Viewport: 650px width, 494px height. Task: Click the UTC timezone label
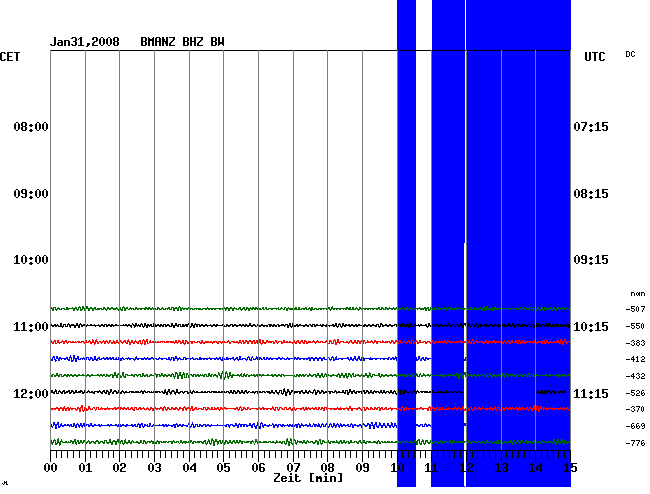coord(595,57)
